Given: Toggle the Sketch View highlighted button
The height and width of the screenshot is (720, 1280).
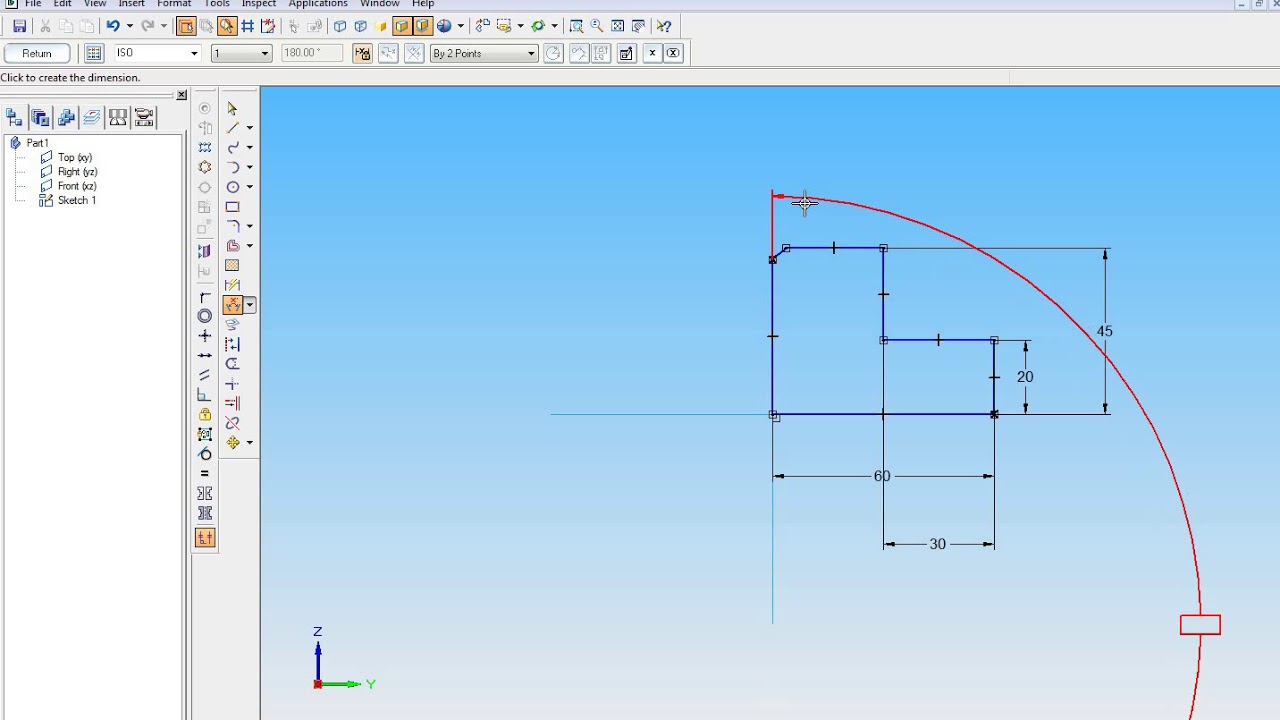Looking at the screenshot, I should [186, 26].
